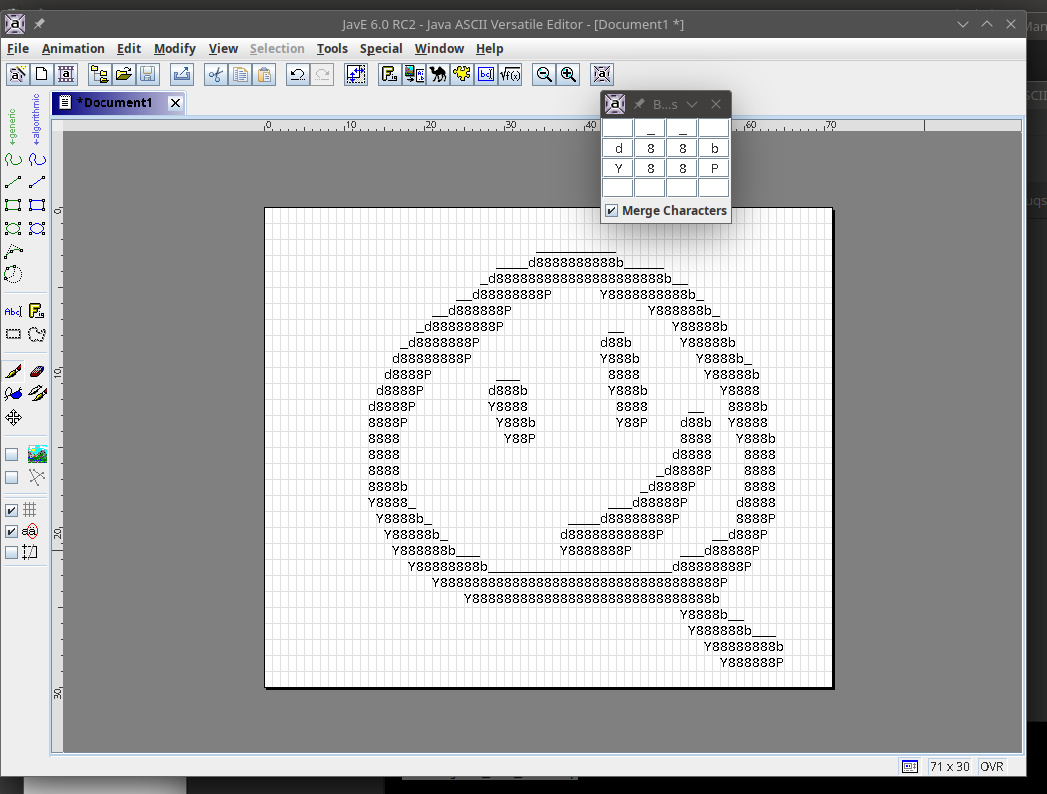The image size is (1047, 794).
Task: Select the algorithmic ellipse tool
Action: pos(37,228)
